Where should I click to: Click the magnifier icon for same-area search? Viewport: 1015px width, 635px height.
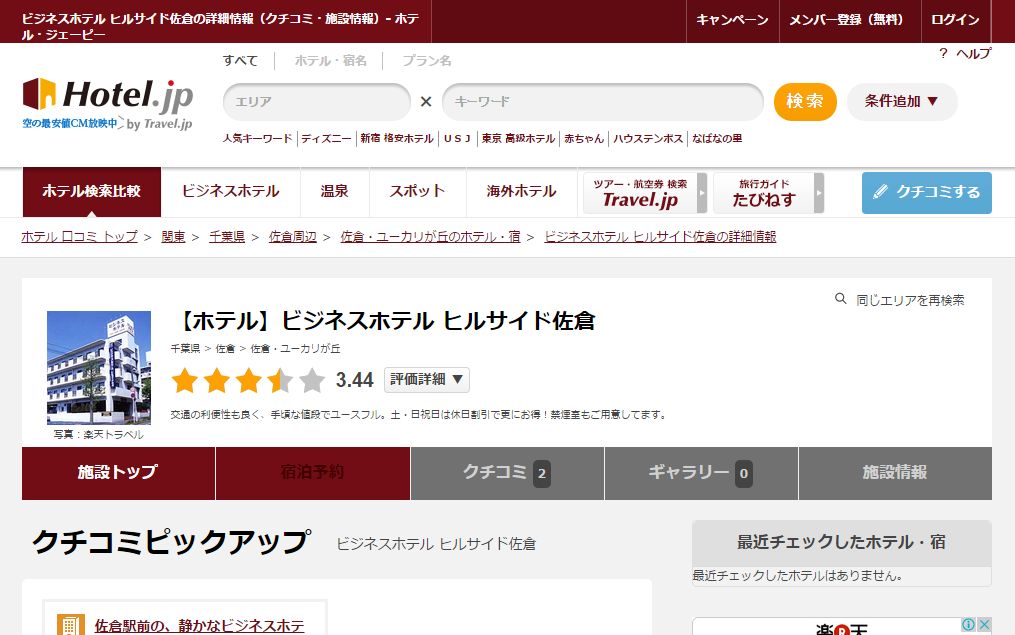pos(840,298)
